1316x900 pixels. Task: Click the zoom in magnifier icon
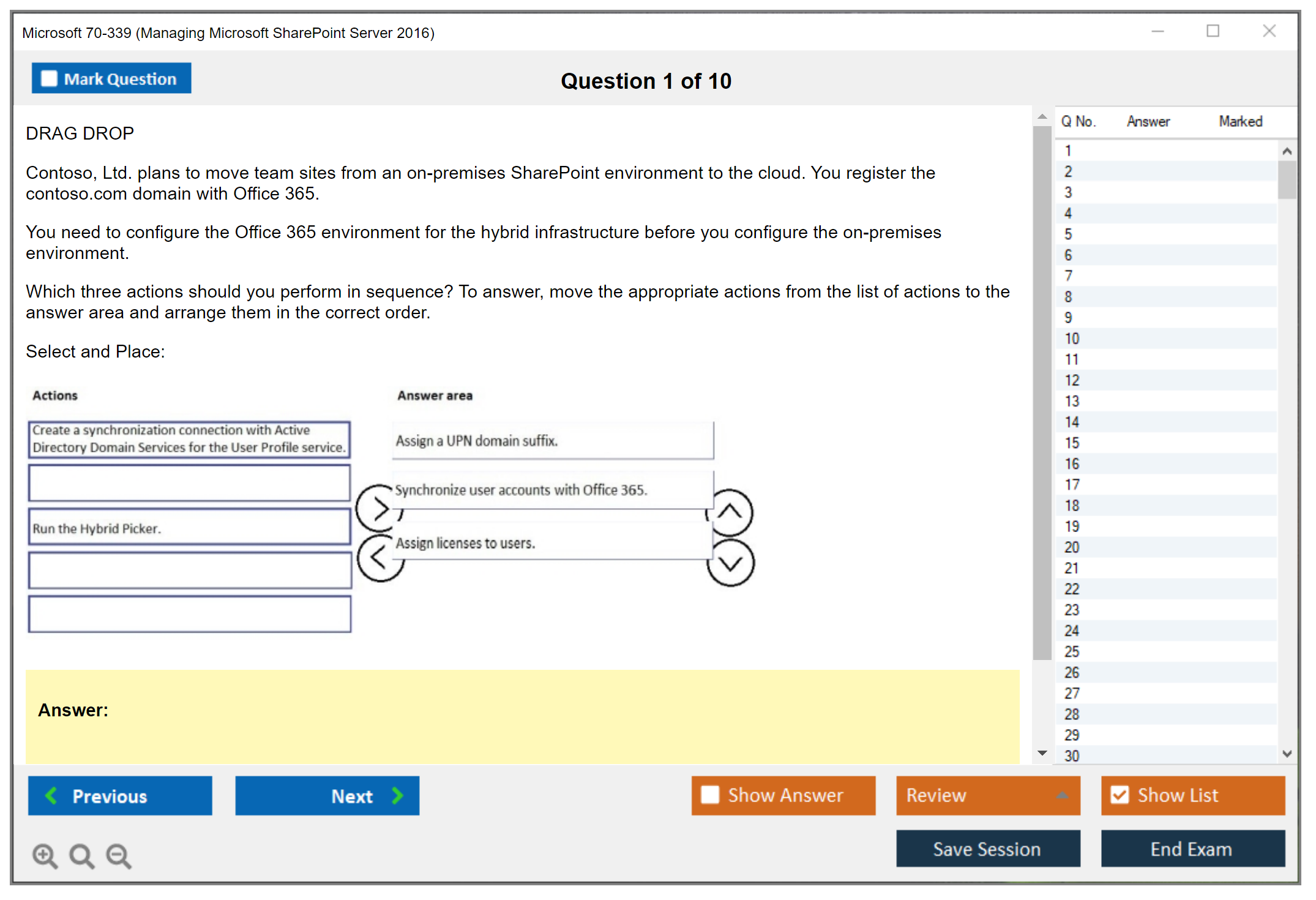(x=45, y=855)
